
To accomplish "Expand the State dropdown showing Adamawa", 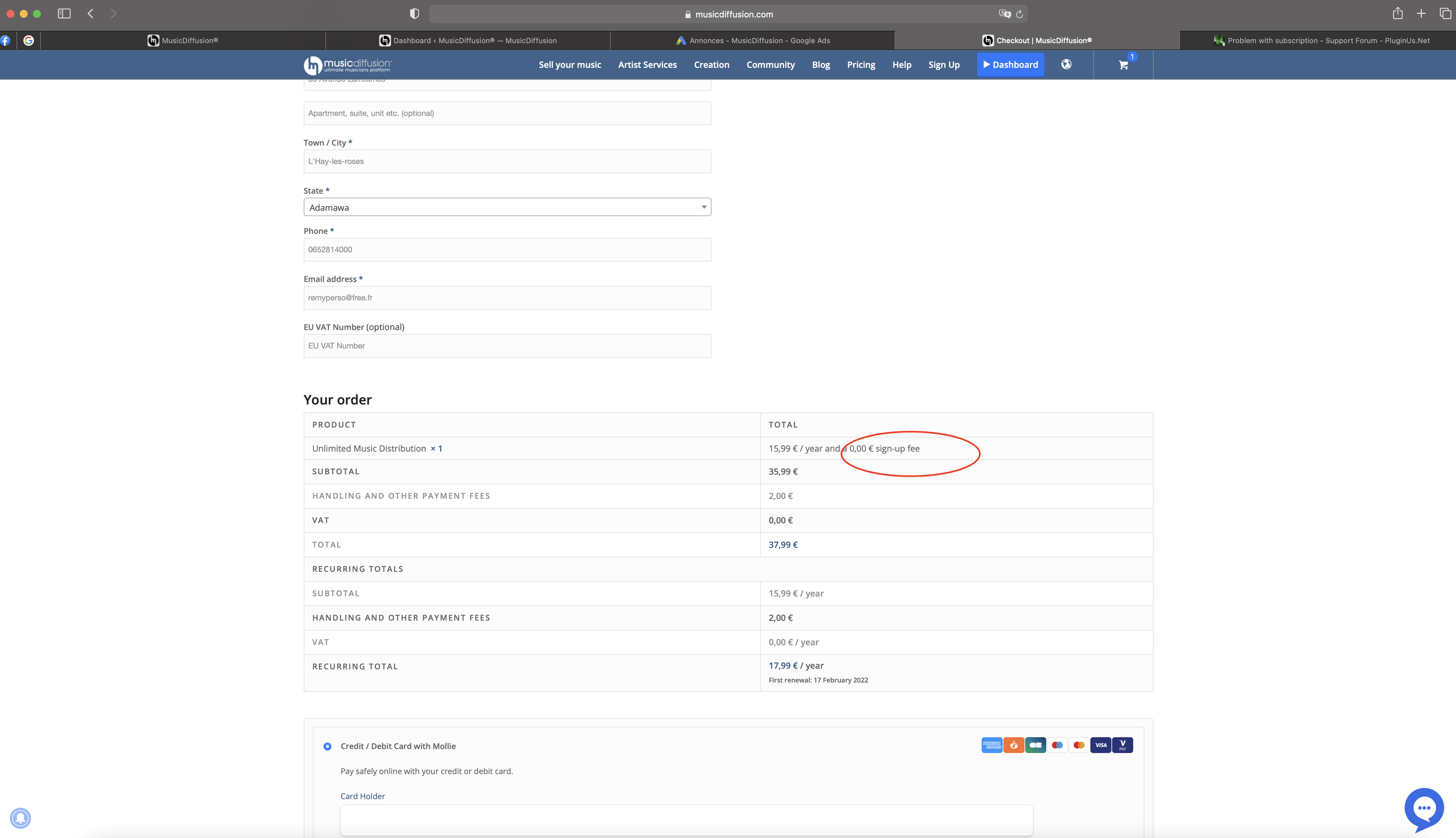I will point(507,207).
